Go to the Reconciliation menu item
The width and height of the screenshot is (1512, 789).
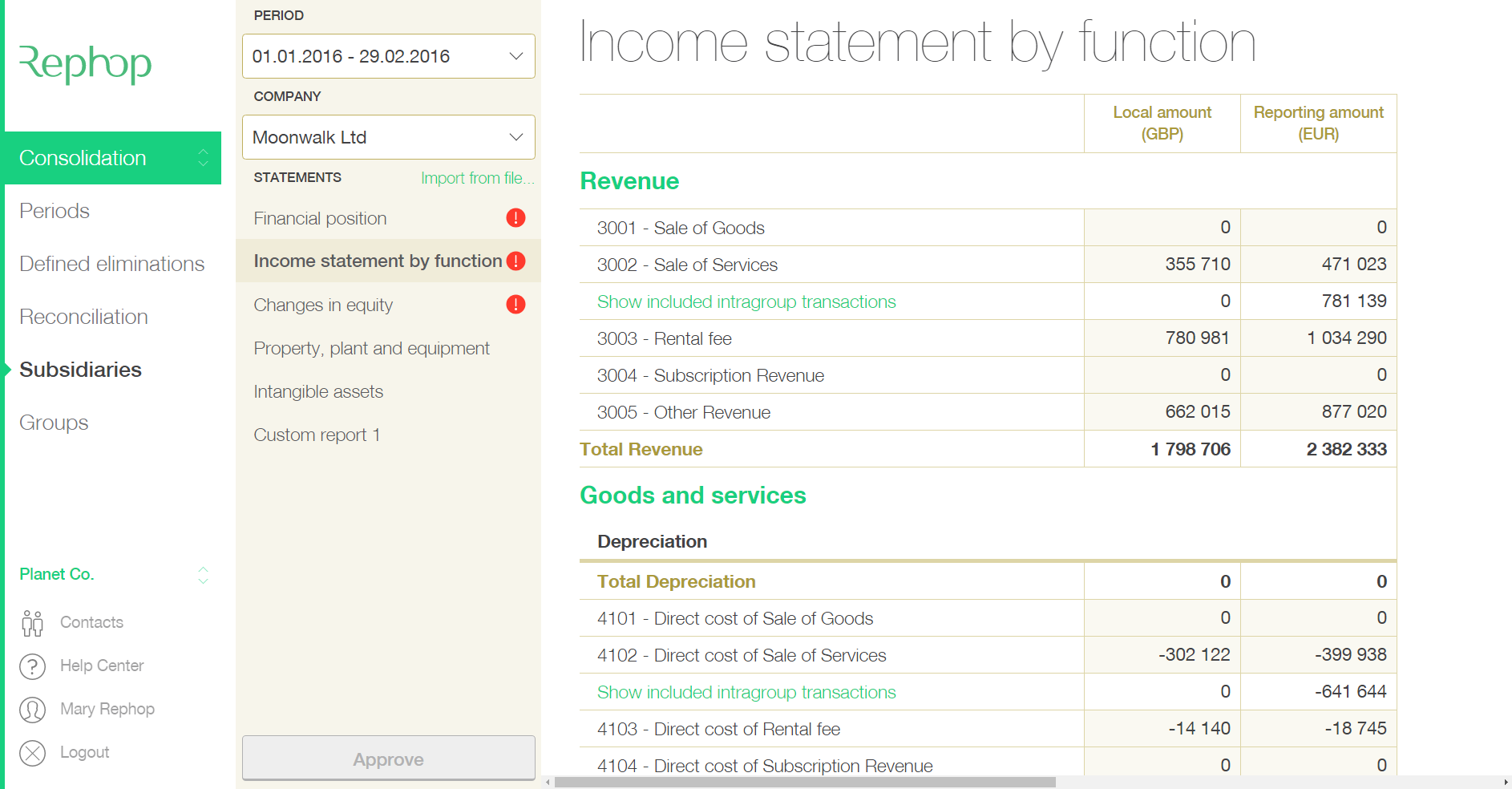[83, 317]
